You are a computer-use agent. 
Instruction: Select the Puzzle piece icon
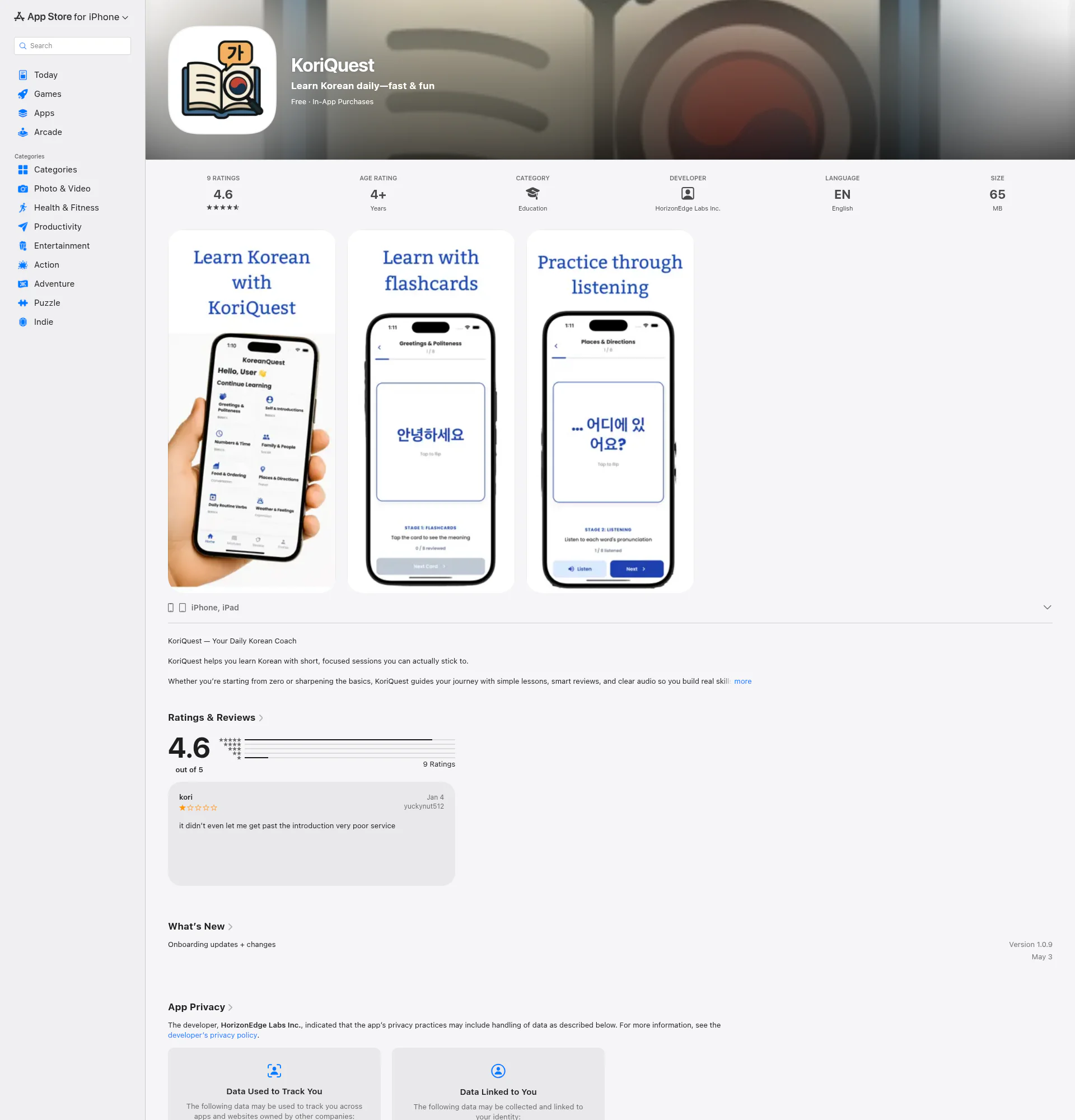(23, 303)
